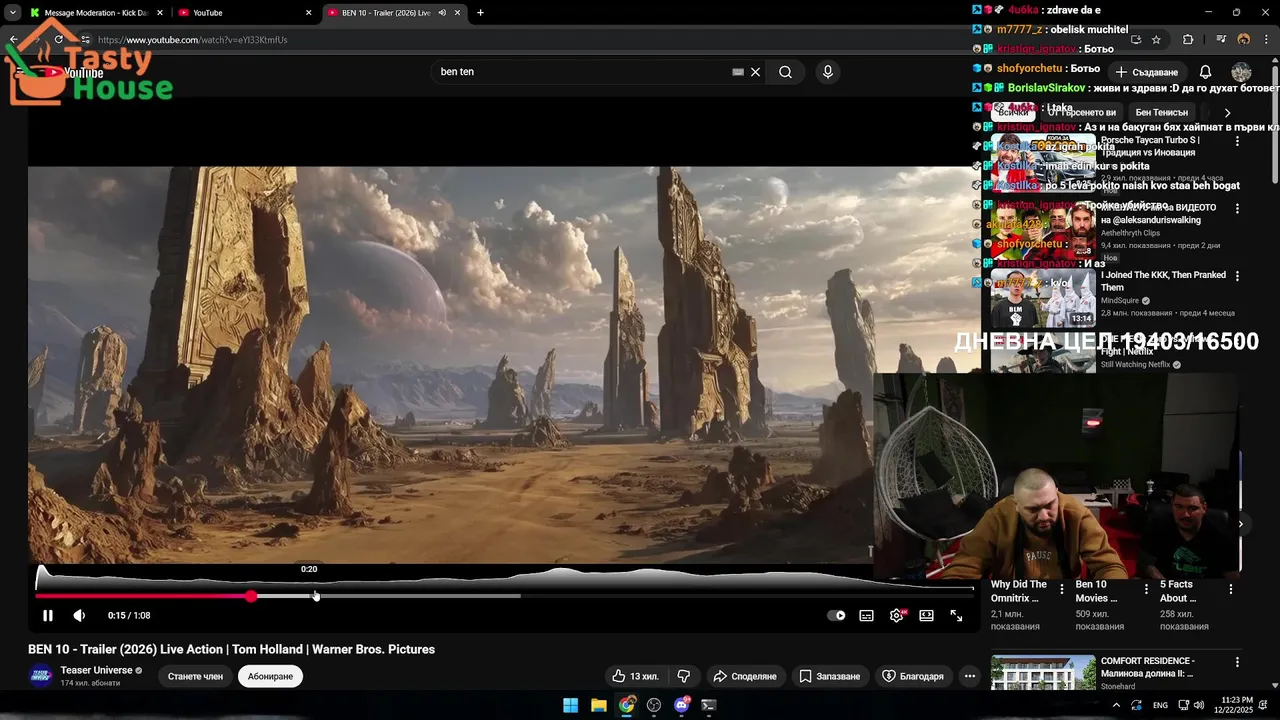The width and height of the screenshot is (1280, 720).
Task: Bookmark page with the star icon
Action: (x=1156, y=40)
